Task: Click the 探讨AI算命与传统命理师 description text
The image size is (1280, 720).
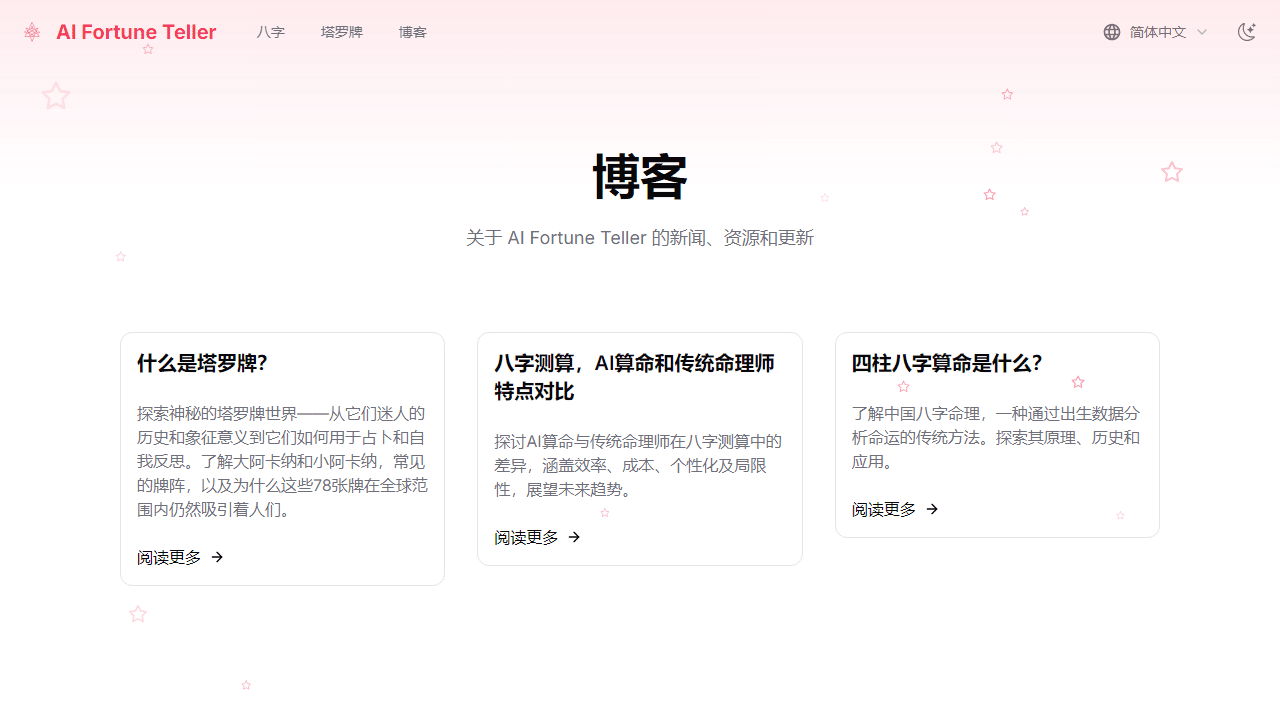Action: click(x=638, y=465)
